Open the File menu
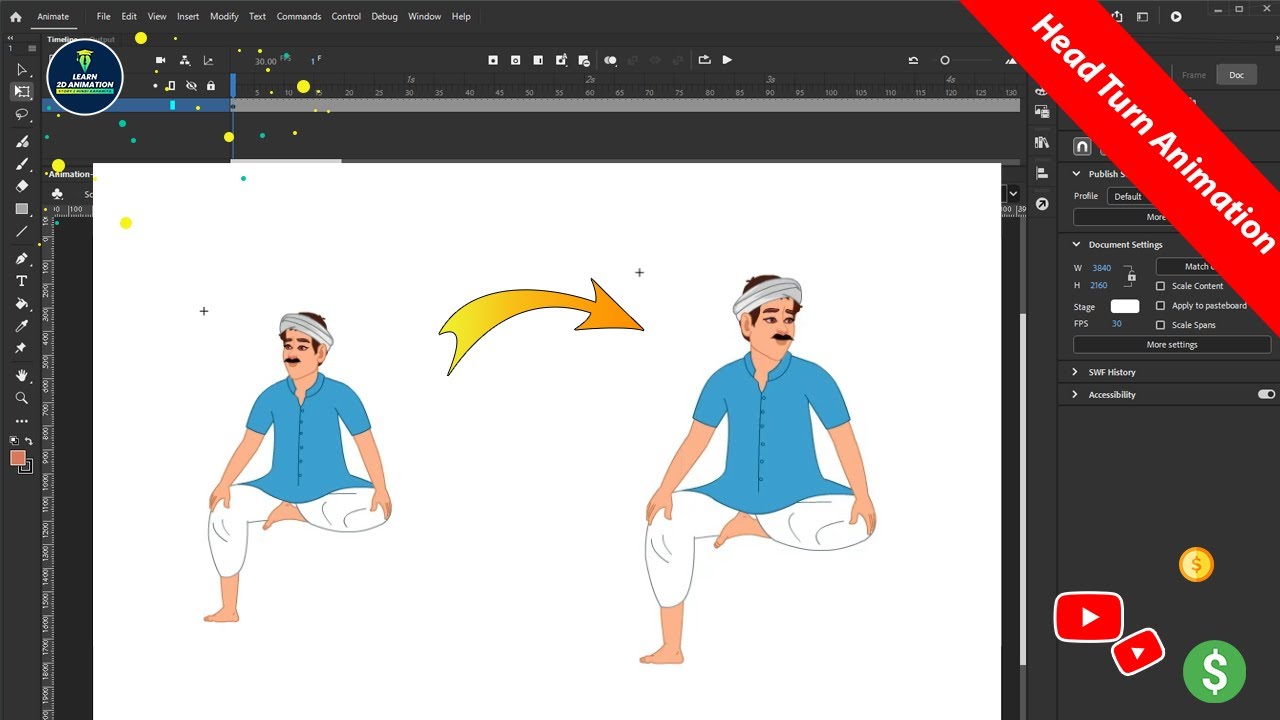Viewport: 1280px width, 720px height. (104, 16)
